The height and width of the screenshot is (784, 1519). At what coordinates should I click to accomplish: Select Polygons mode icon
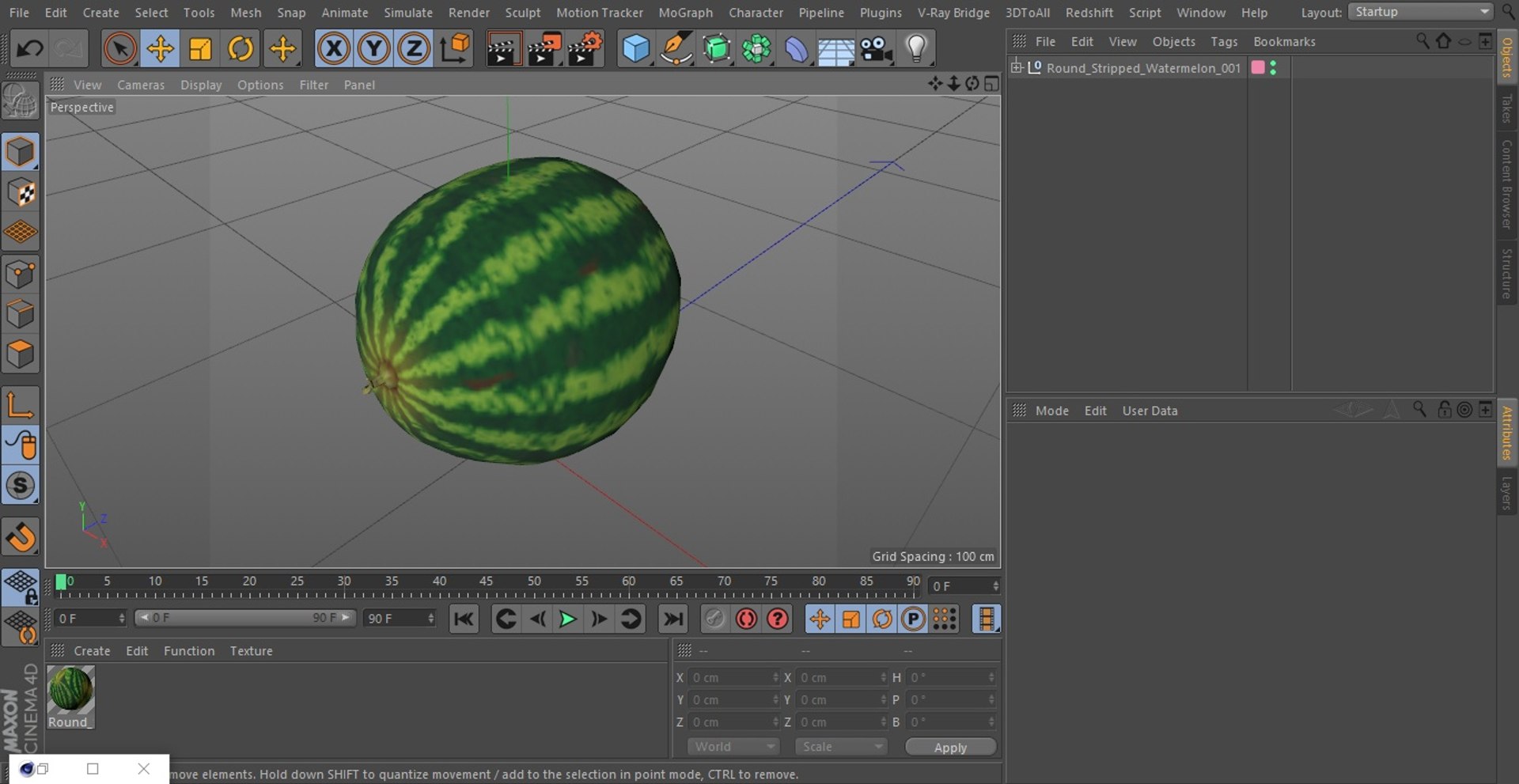[x=21, y=354]
